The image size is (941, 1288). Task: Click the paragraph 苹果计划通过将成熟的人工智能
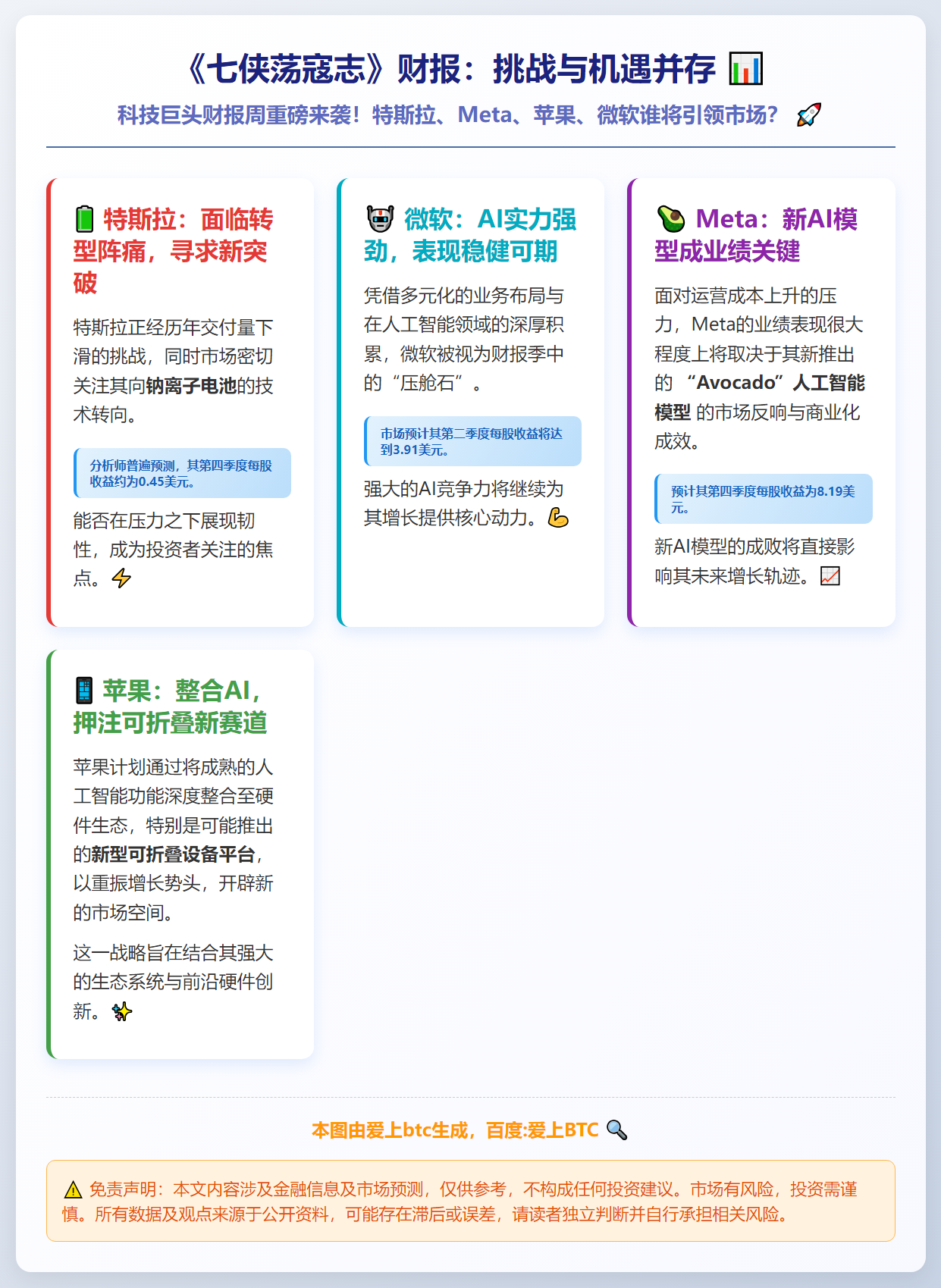tap(173, 840)
